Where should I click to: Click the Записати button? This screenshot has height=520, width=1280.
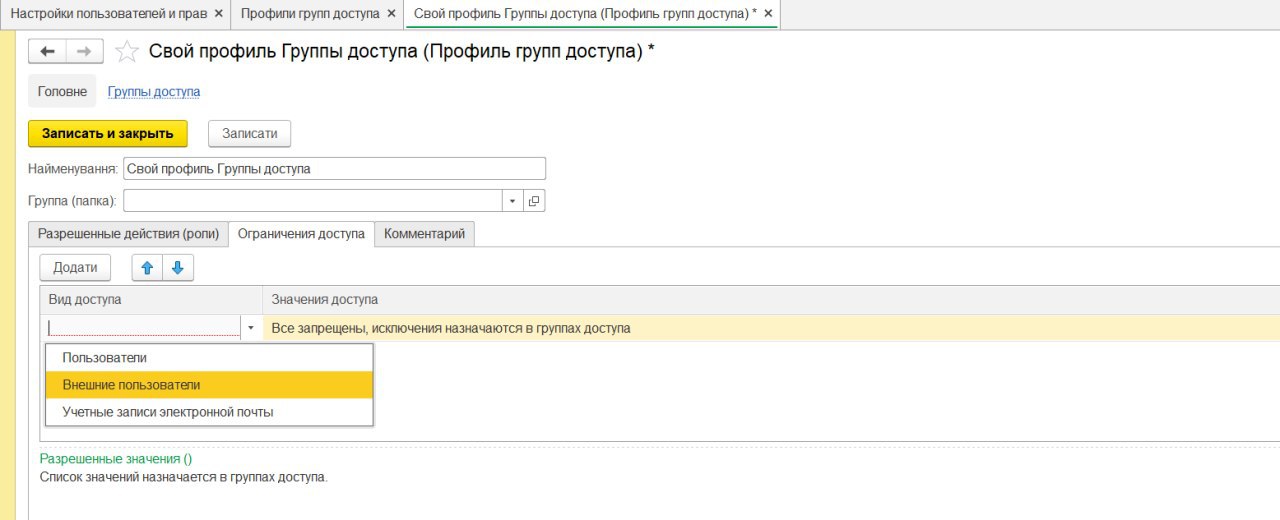[x=249, y=133]
